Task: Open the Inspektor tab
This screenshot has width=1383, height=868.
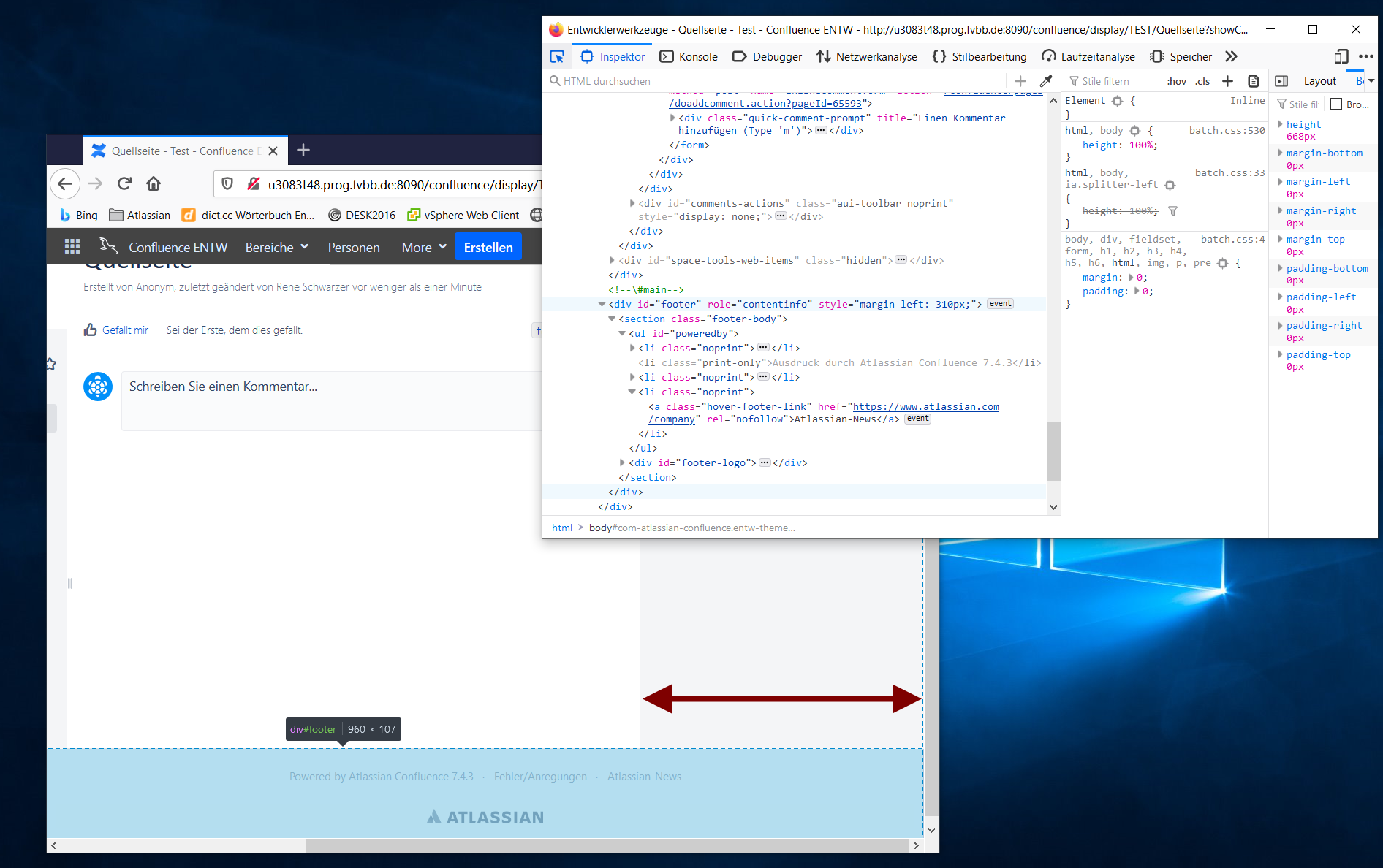Action: coord(613,56)
